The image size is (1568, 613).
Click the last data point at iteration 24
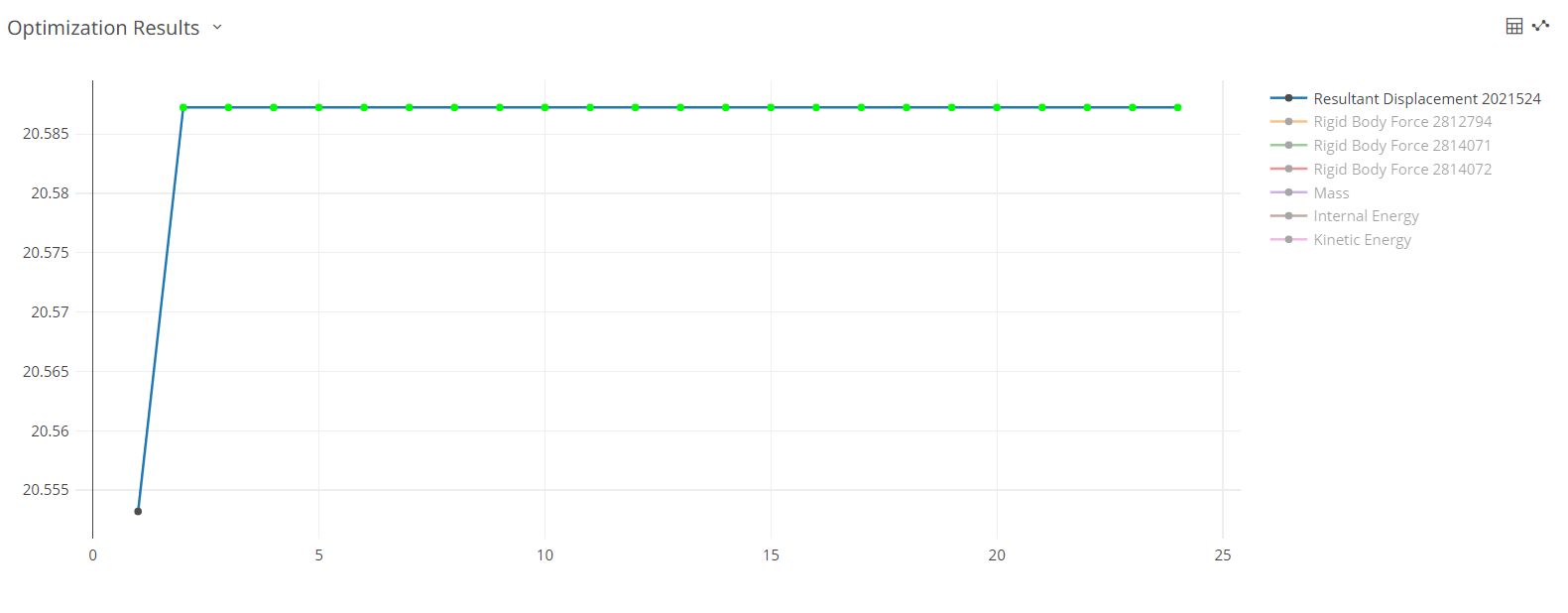pos(1178,107)
